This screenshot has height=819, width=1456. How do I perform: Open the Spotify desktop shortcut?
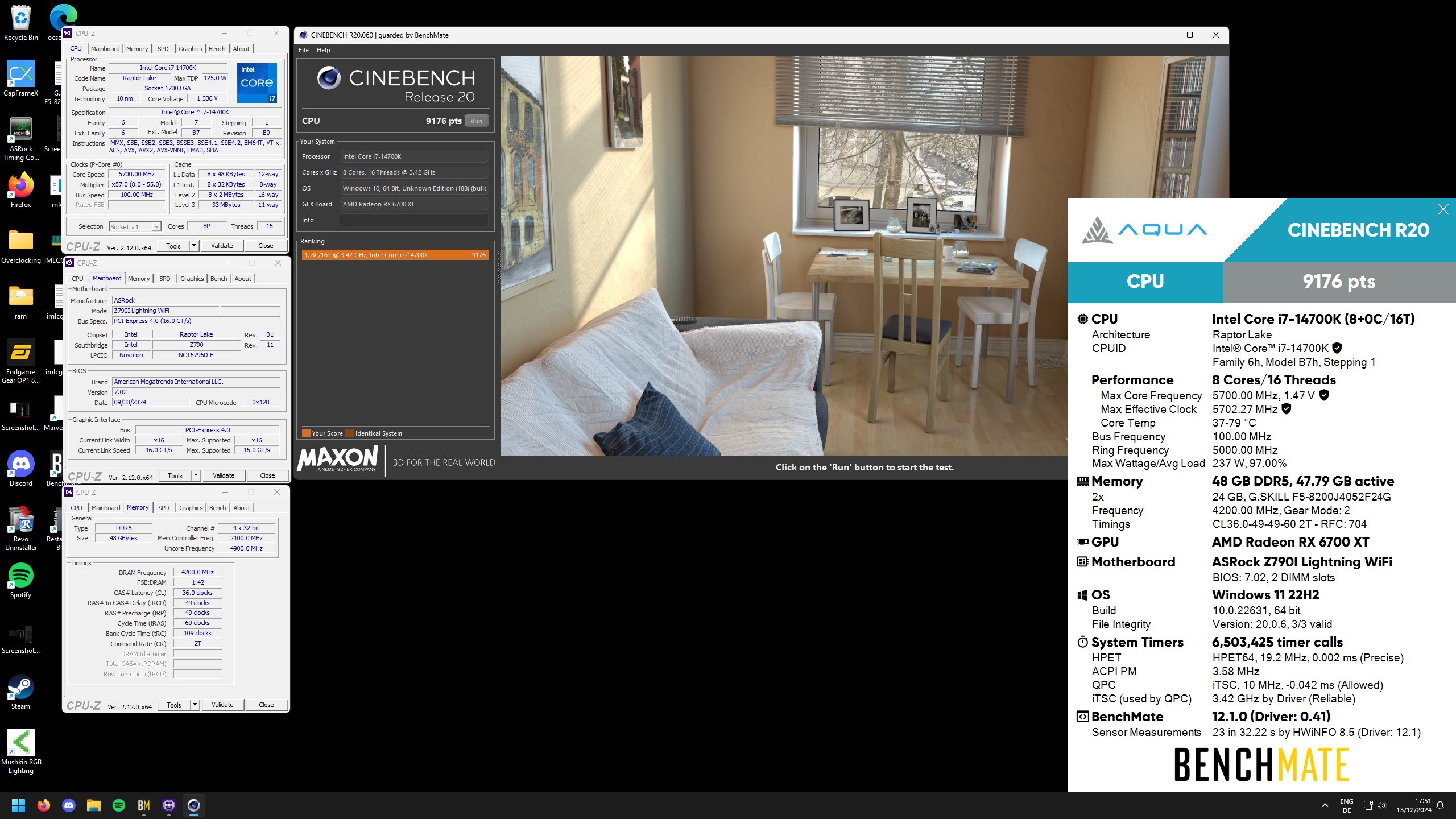point(20,580)
